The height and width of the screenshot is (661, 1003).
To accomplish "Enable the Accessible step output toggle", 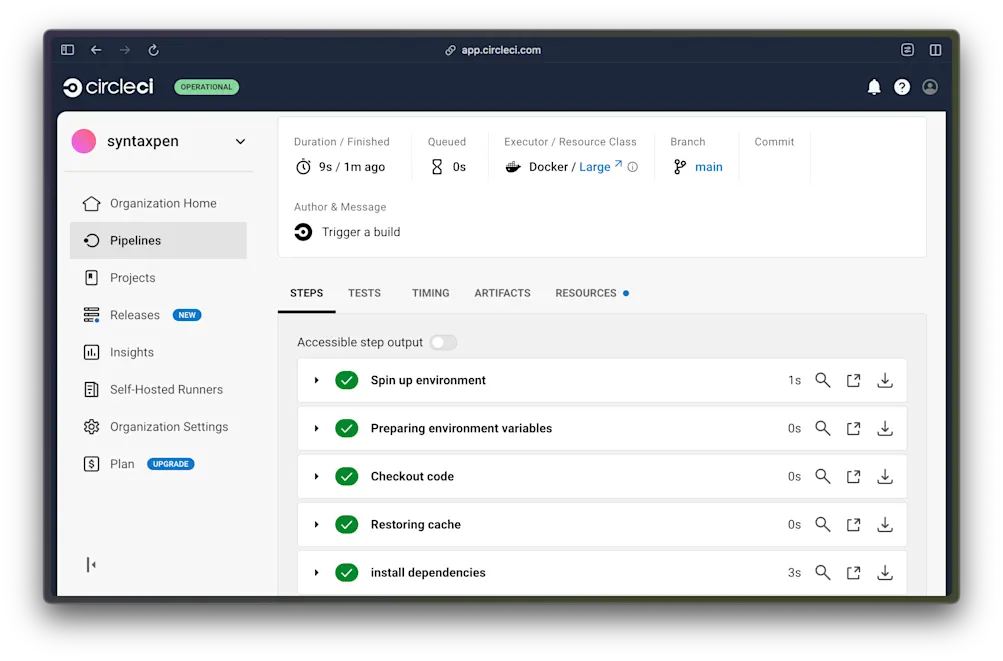I will (442, 342).
